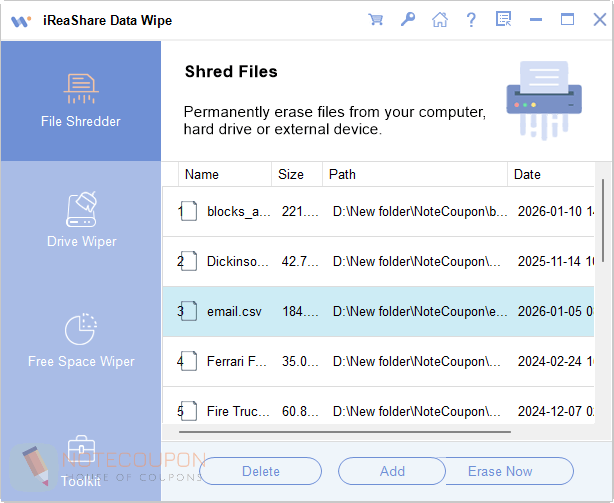Screen dimensions: 614x503
Task: Select the blocks_a... file row
Action: point(378,211)
